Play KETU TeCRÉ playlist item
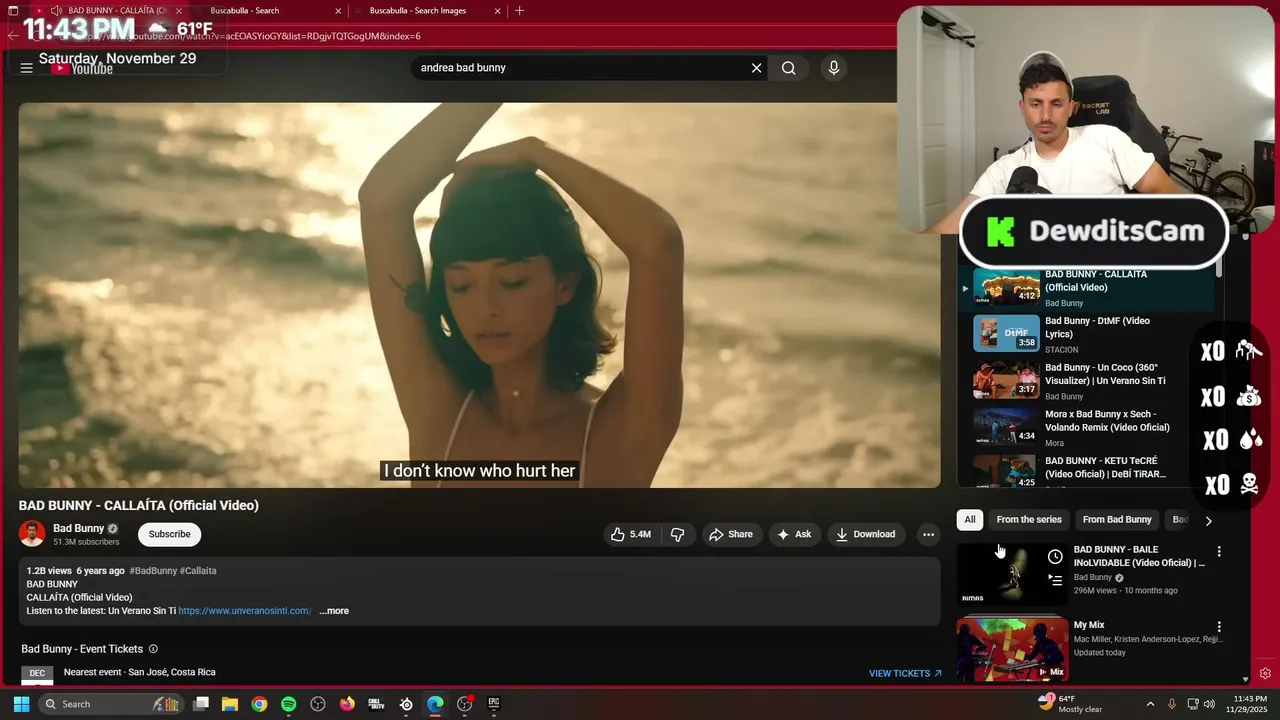The height and width of the screenshot is (720, 1280). pyautogui.click(x=1084, y=472)
